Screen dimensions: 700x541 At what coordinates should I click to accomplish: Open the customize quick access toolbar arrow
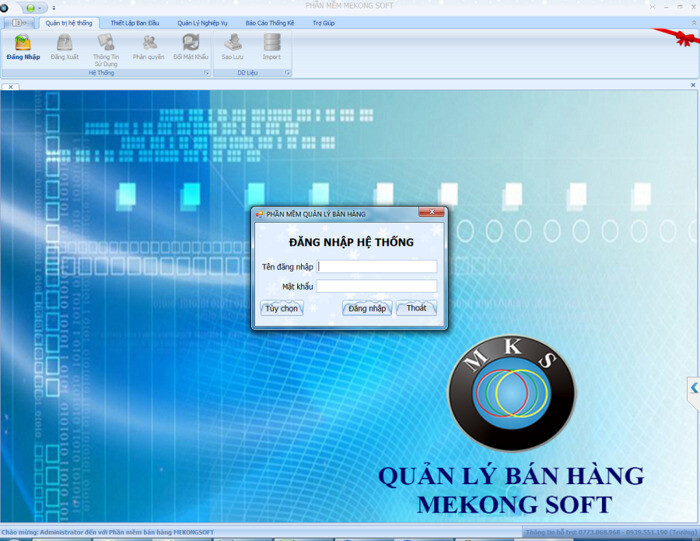tap(54, 8)
